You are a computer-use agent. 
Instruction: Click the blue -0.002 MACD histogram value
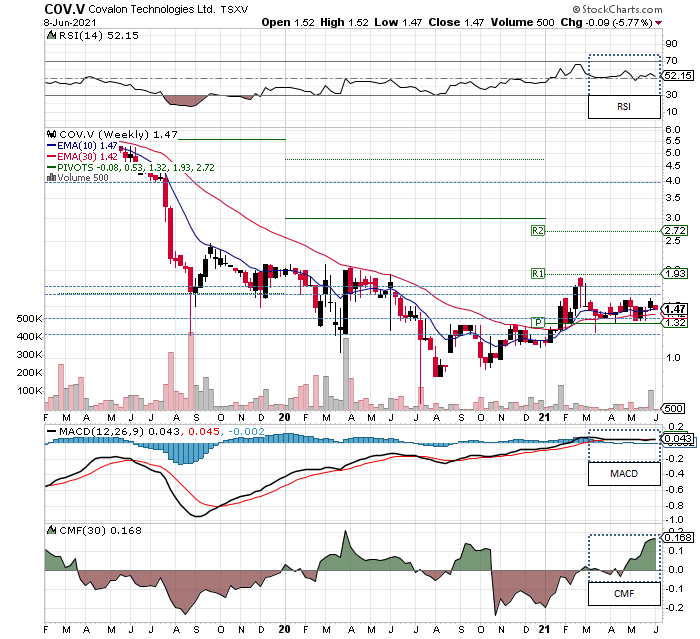pyautogui.click(x=246, y=431)
